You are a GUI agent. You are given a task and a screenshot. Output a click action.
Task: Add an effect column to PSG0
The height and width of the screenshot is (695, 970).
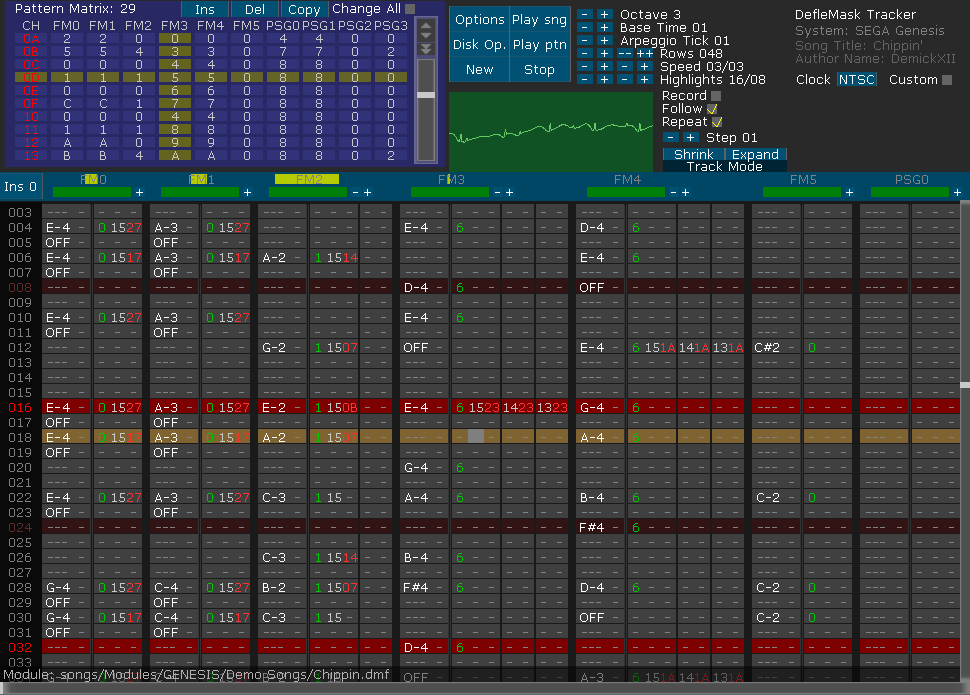(x=957, y=192)
